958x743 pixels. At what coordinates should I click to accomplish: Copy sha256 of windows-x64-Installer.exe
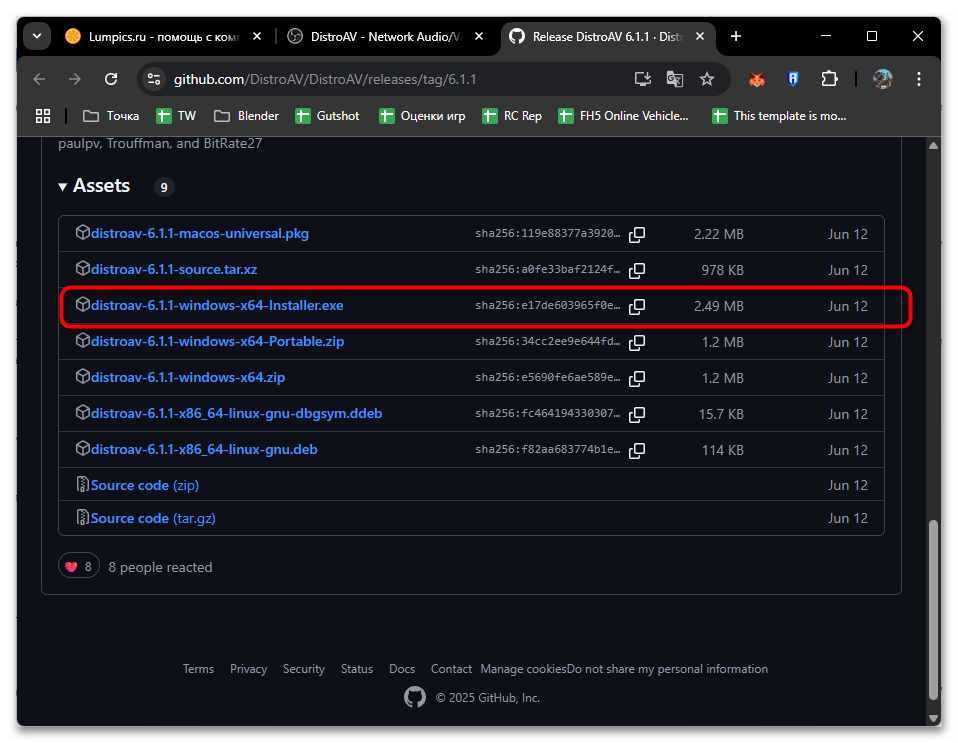(637, 306)
